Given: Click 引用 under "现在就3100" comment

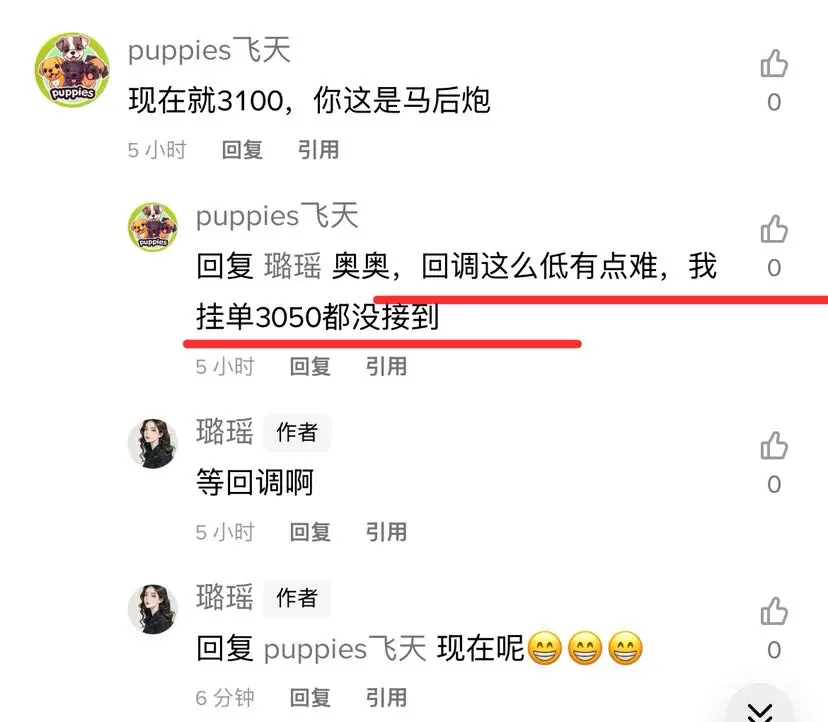Looking at the screenshot, I should pos(318,150).
